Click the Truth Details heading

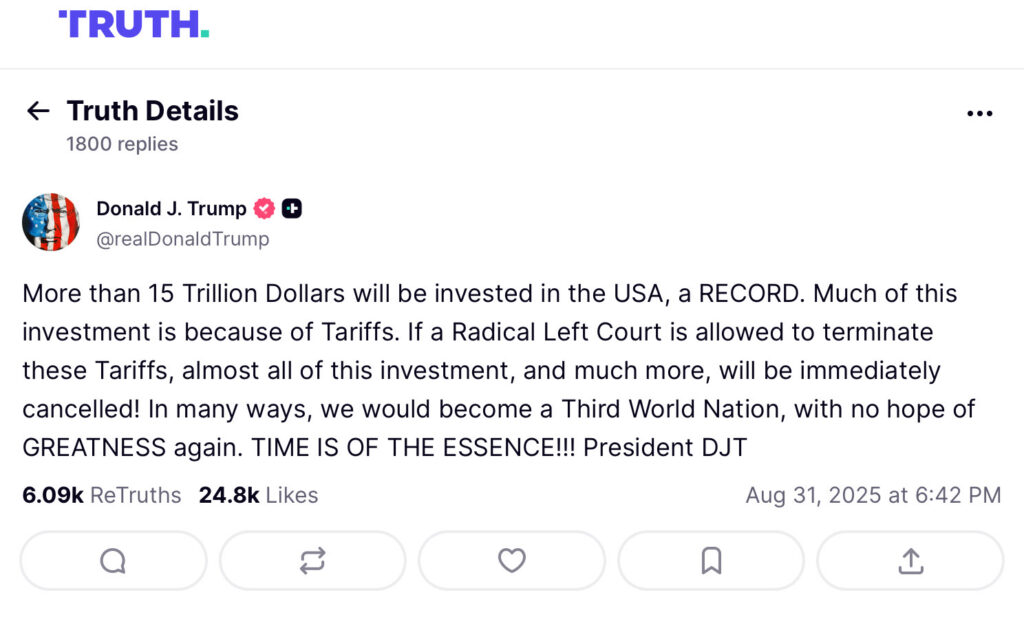(x=152, y=111)
